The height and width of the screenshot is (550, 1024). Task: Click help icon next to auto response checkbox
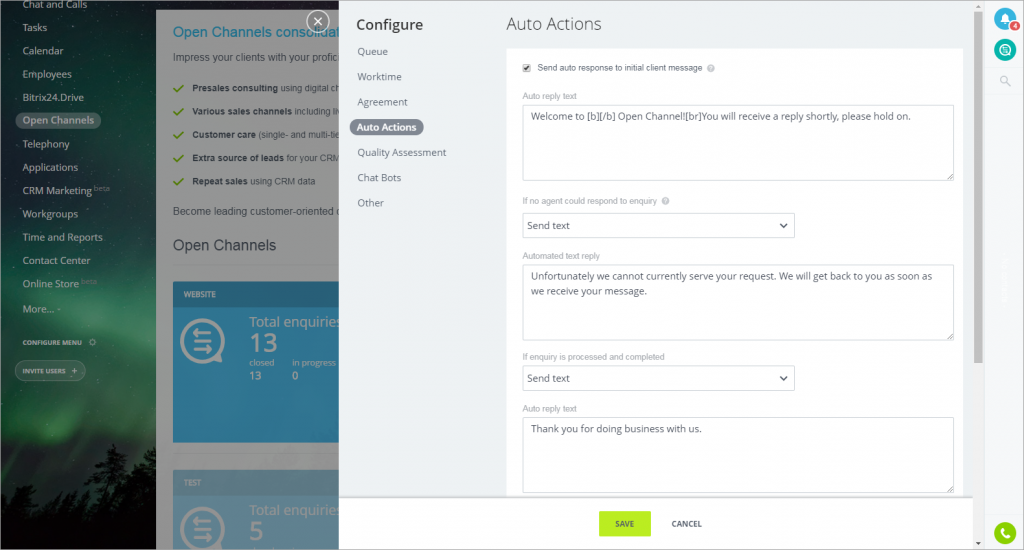[711, 68]
